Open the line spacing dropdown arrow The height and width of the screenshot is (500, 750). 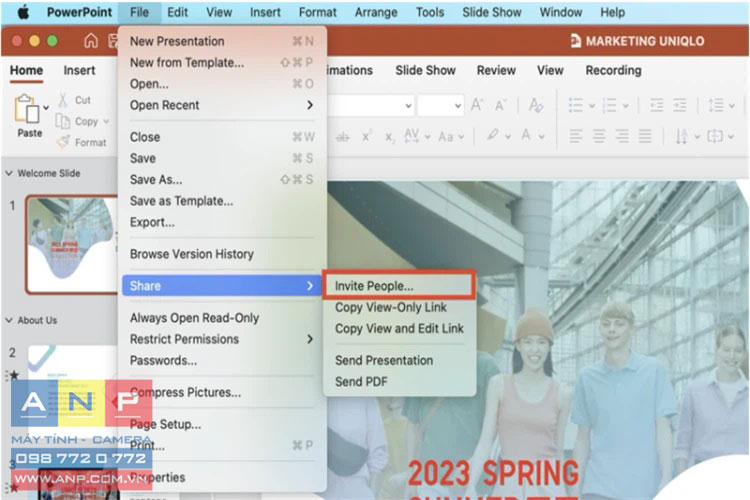[732, 106]
